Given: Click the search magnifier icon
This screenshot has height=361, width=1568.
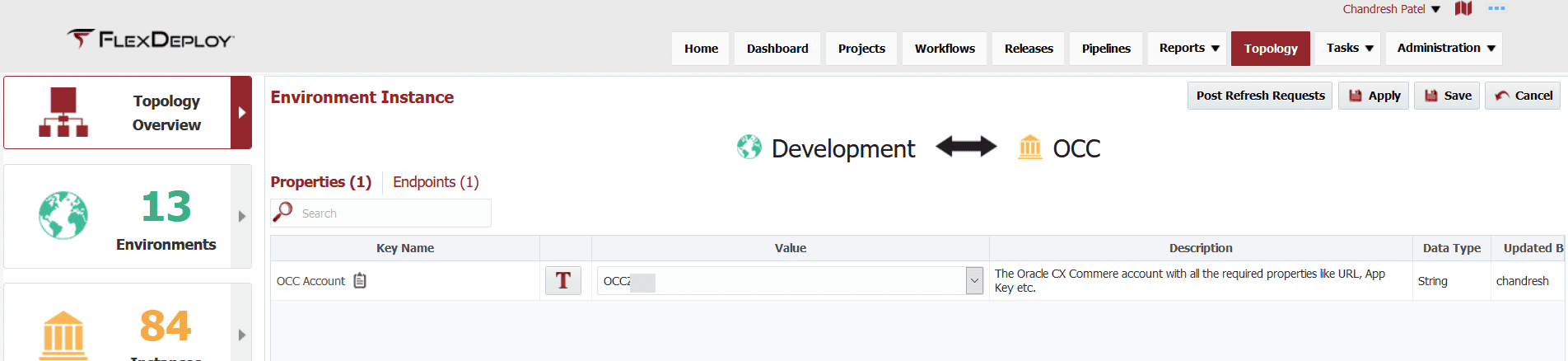Looking at the screenshot, I should (282, 212).
